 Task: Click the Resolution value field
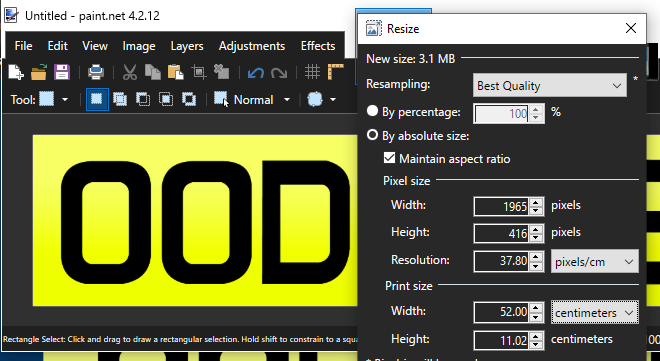pyautogui.click(x=501, y=261)
